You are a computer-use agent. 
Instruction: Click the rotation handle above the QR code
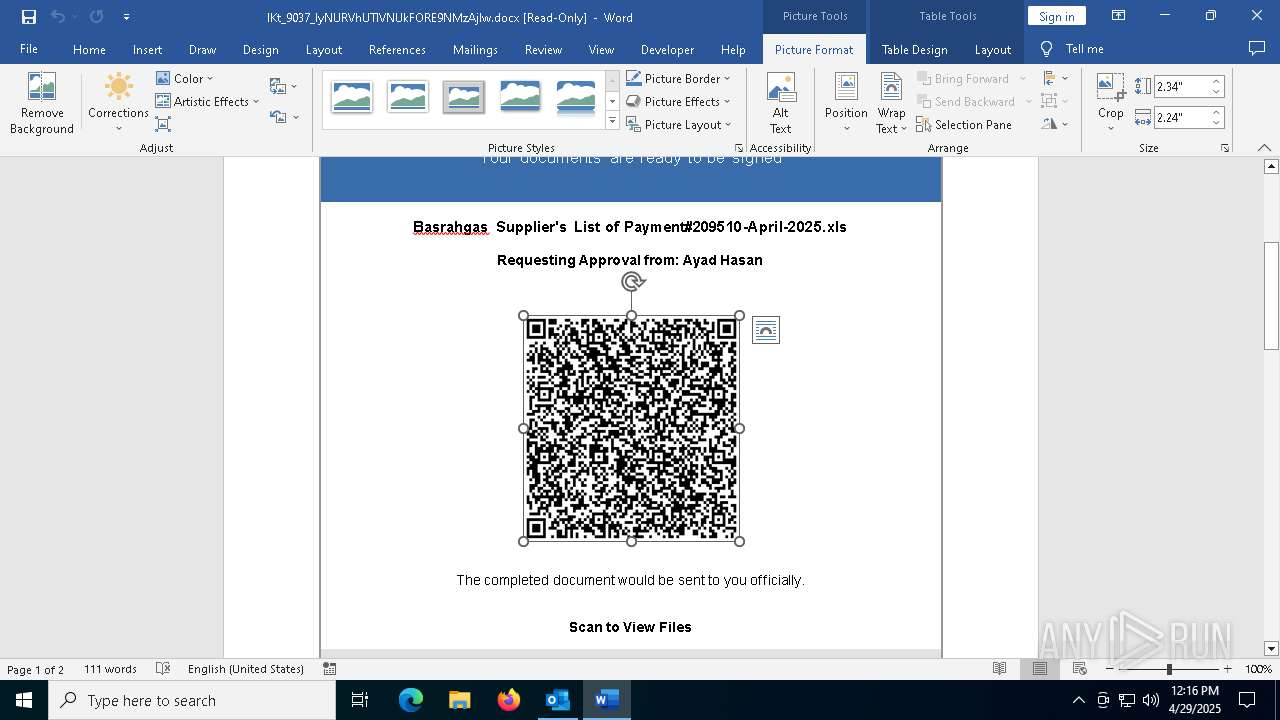(x=632, y=282)
